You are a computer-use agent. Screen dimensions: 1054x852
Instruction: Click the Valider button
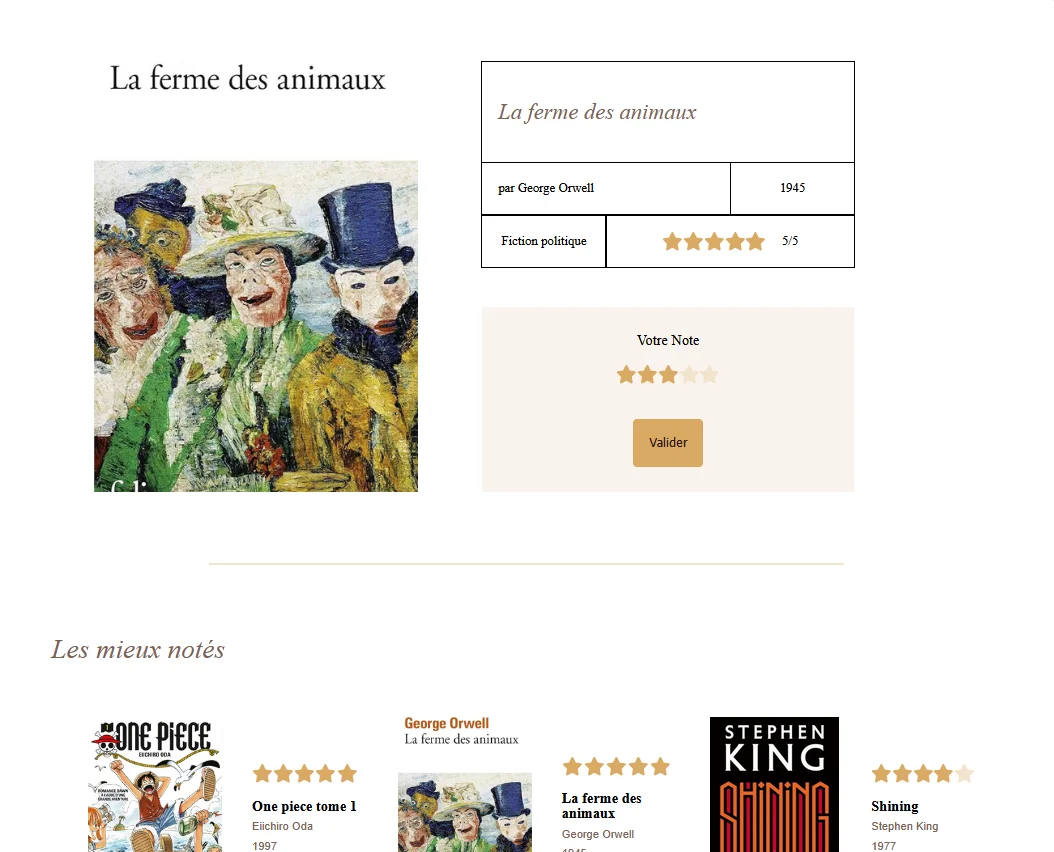(x=667, y=442)
